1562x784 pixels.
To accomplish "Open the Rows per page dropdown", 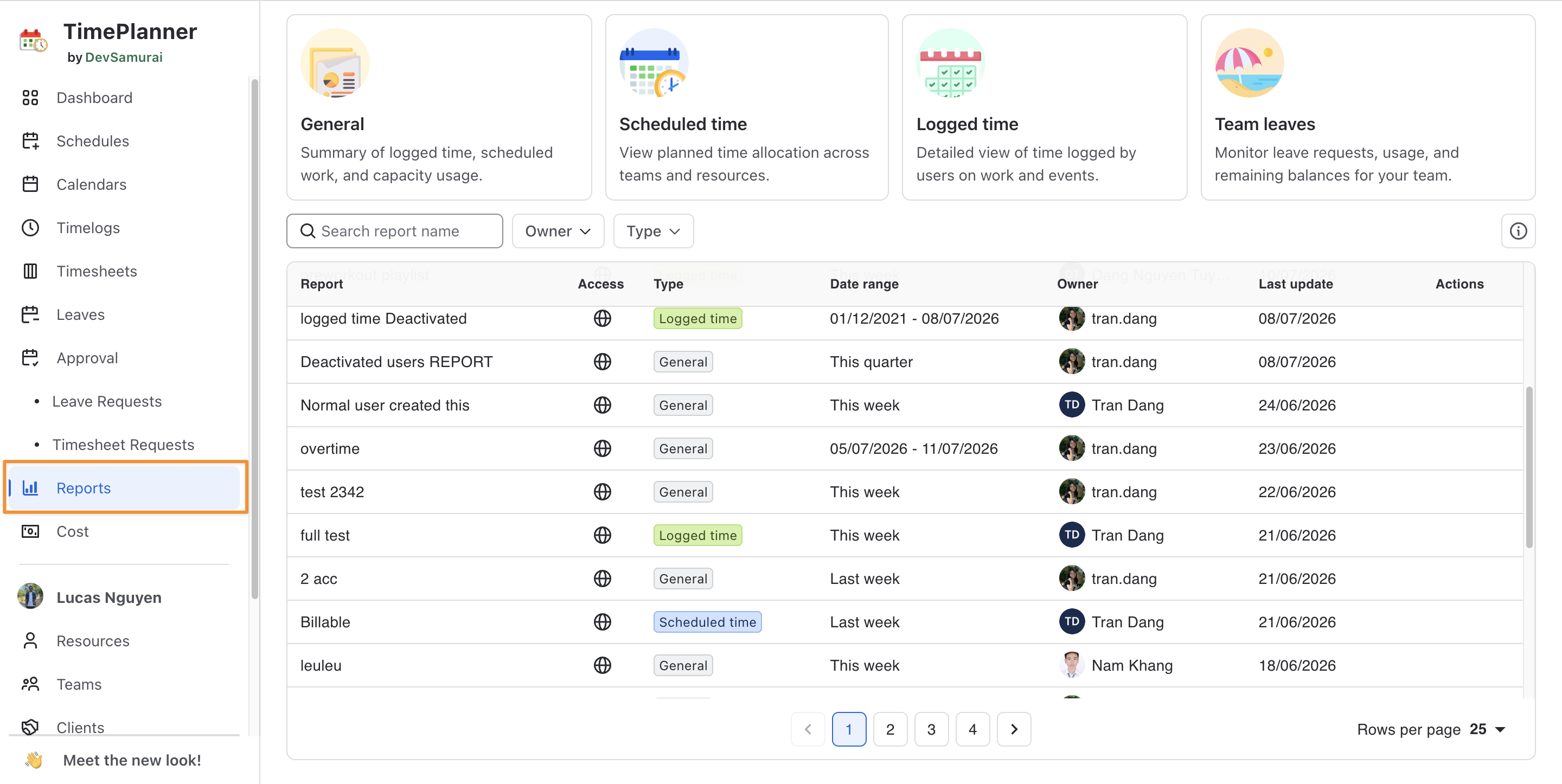I will coord(1487,729).
